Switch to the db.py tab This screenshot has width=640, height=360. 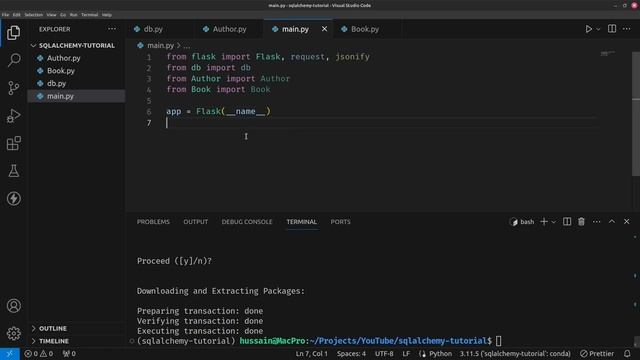coord(153,29)
